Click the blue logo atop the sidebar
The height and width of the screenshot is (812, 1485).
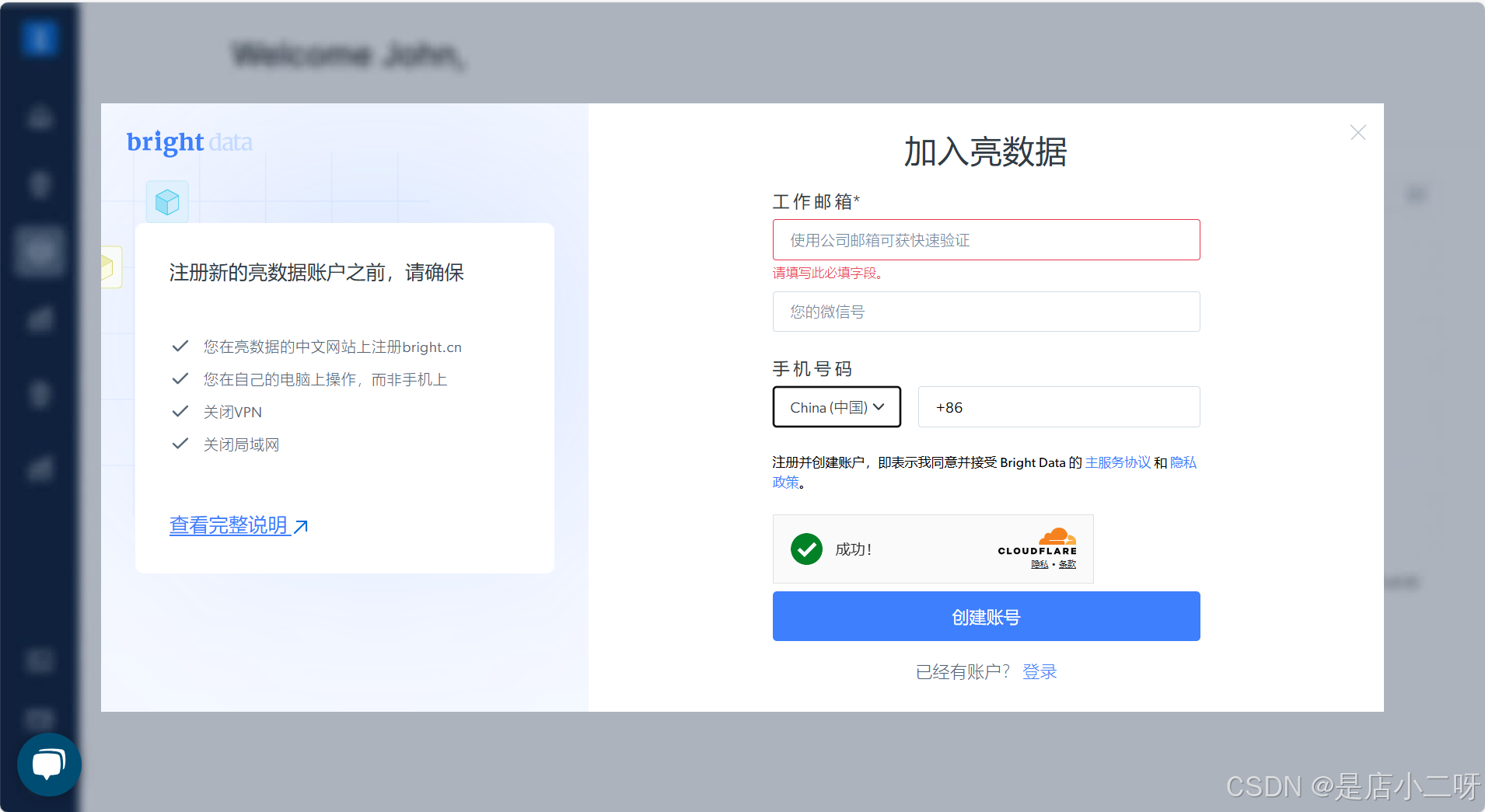[39, 37]
